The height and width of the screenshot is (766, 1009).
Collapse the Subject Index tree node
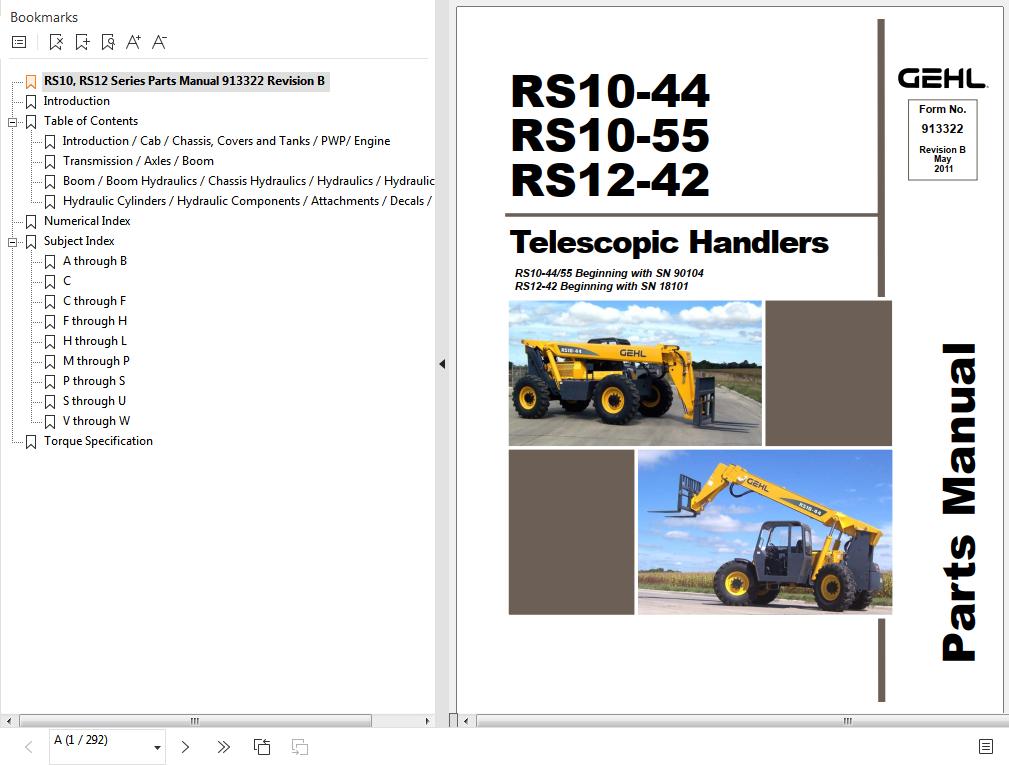point(13,242)
